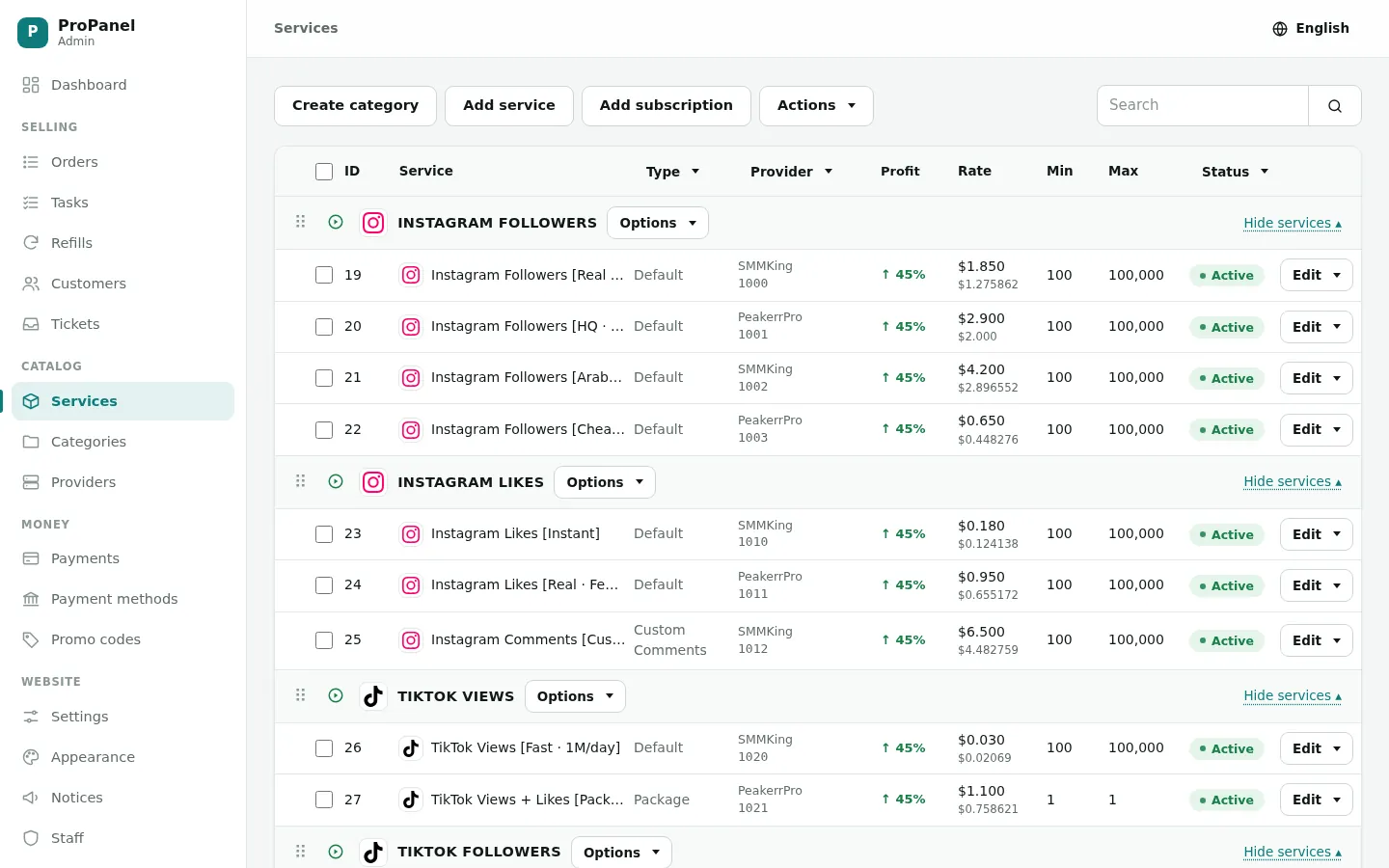Hide services under Instagram Likes

tap(1293, 481)
